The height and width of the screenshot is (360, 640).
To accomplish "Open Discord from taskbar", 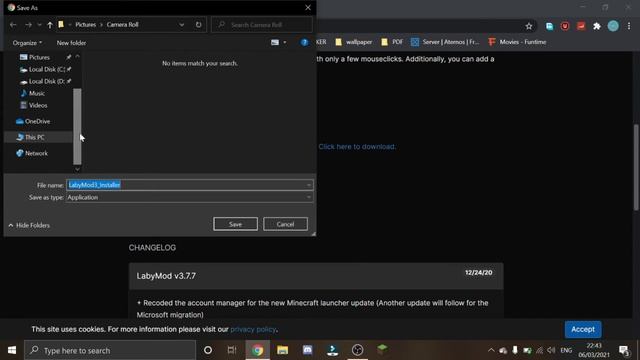I will tap(307, 350).
